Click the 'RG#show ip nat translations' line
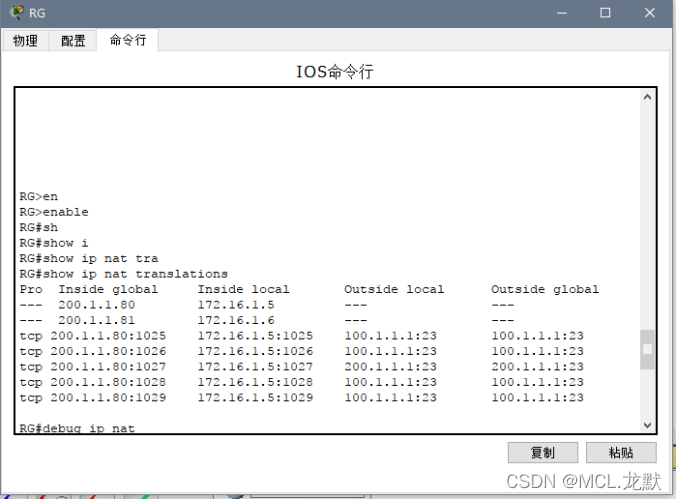 [123, 274]
